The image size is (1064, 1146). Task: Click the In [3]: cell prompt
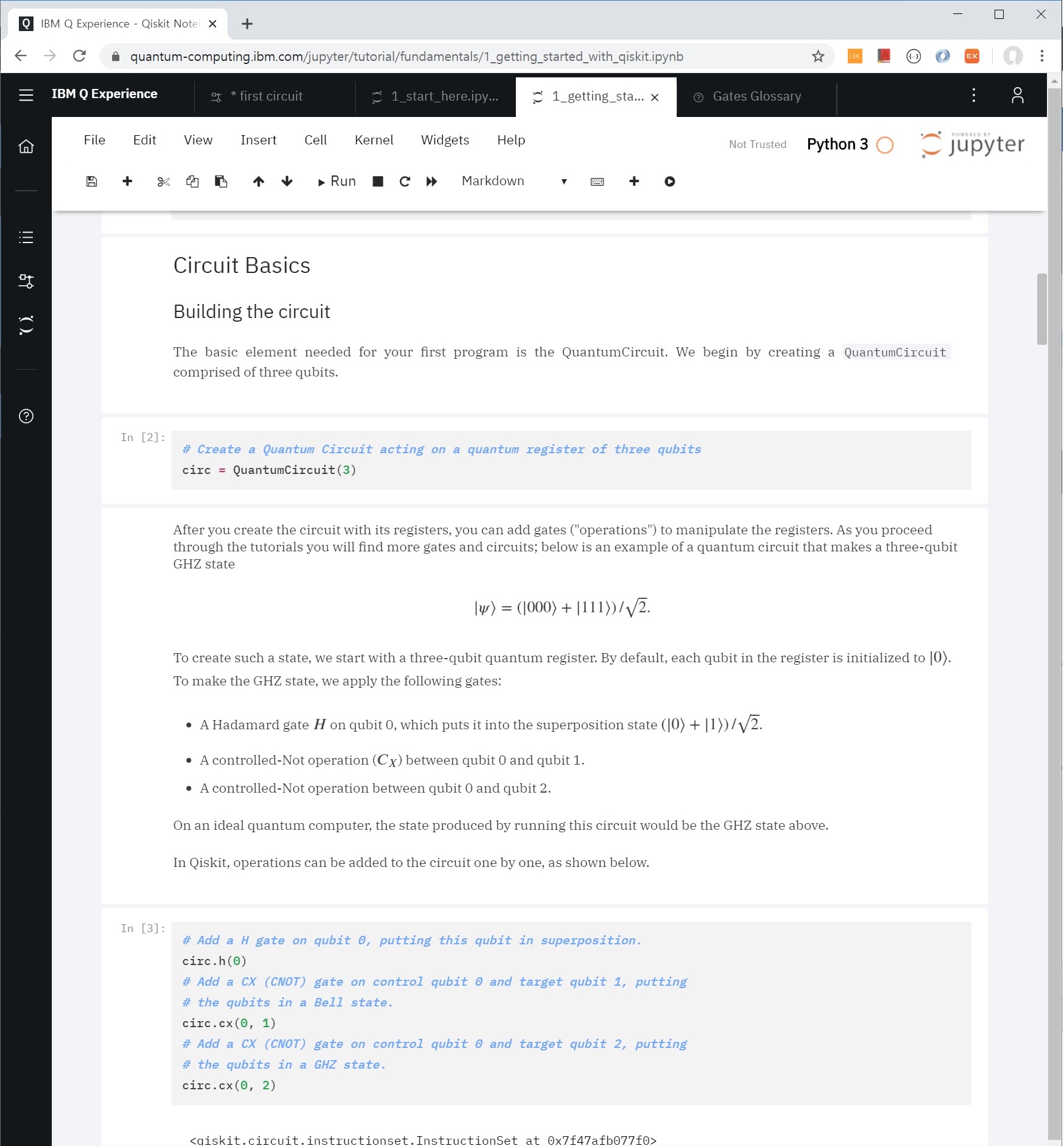[x=143, y=928]
